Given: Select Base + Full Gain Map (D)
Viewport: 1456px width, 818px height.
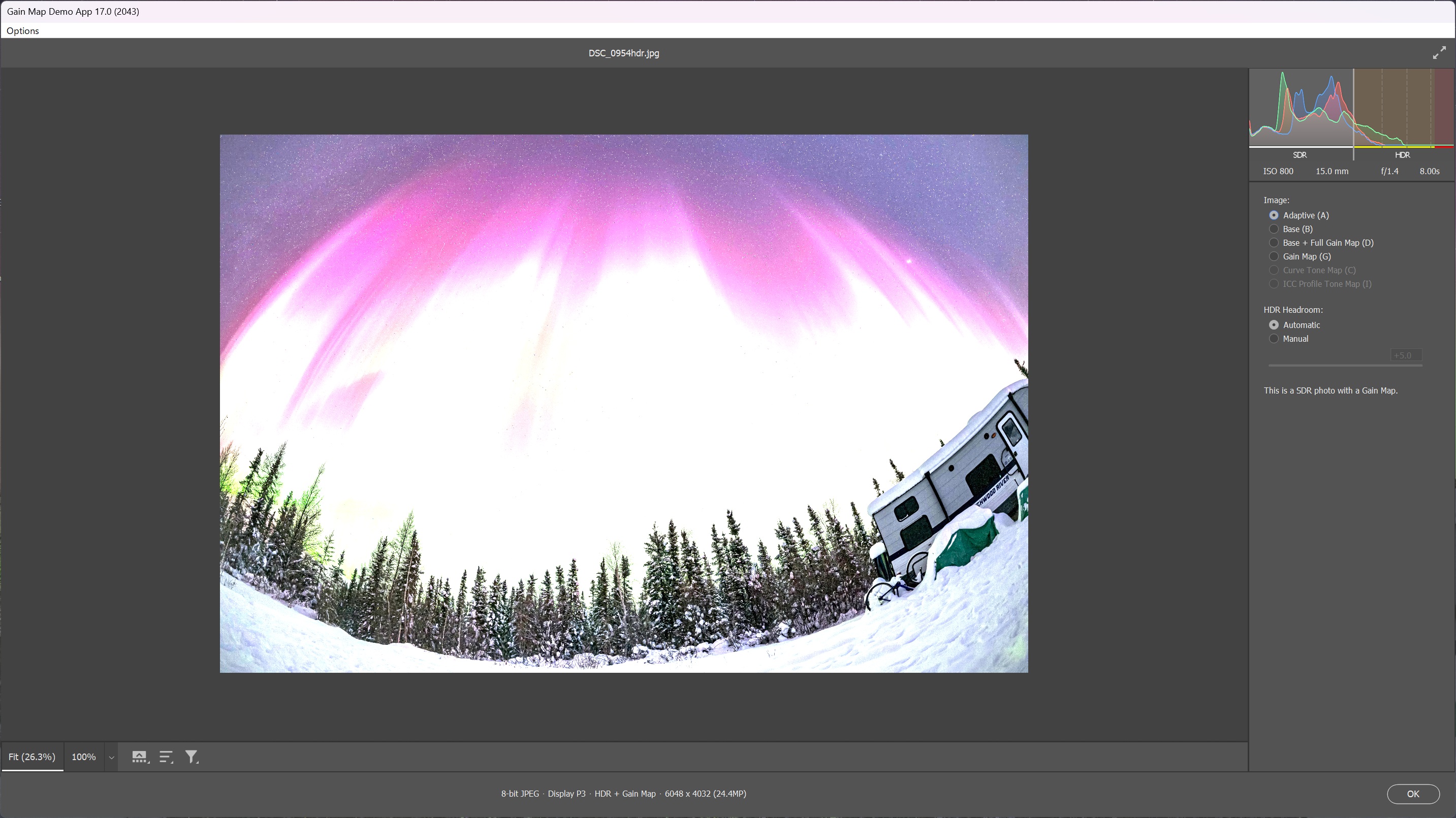Looking at the screenshot, I should tap(1274, 243).
